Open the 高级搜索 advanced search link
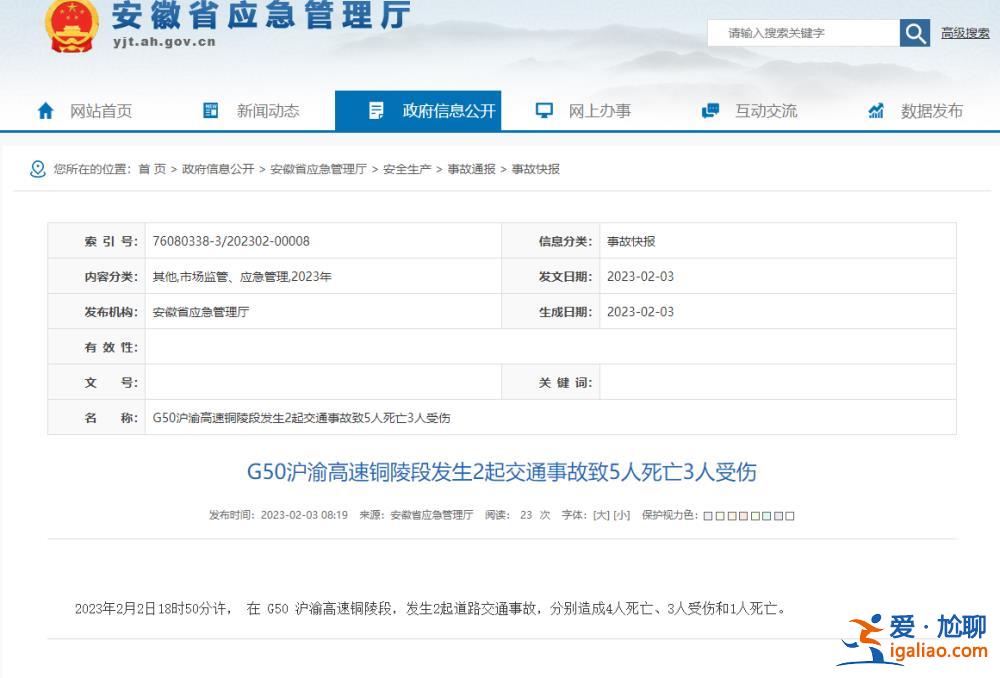1000x678 pixels. click(965, 33)
